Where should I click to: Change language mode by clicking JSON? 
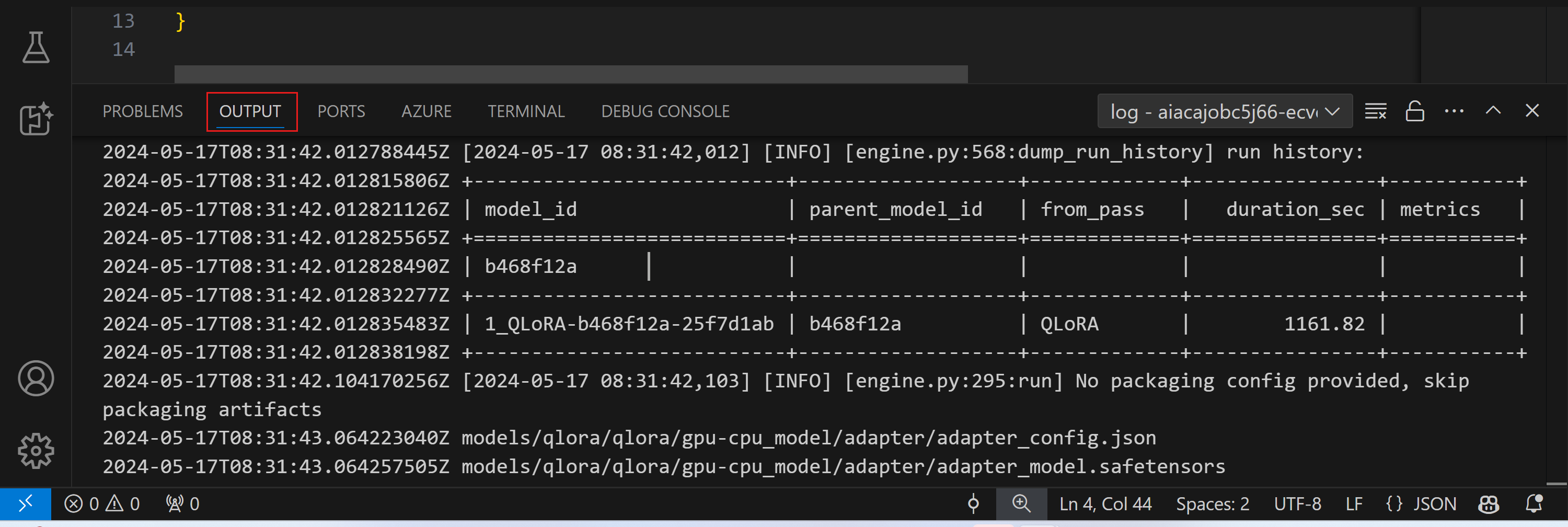[x=1435, y=503]
